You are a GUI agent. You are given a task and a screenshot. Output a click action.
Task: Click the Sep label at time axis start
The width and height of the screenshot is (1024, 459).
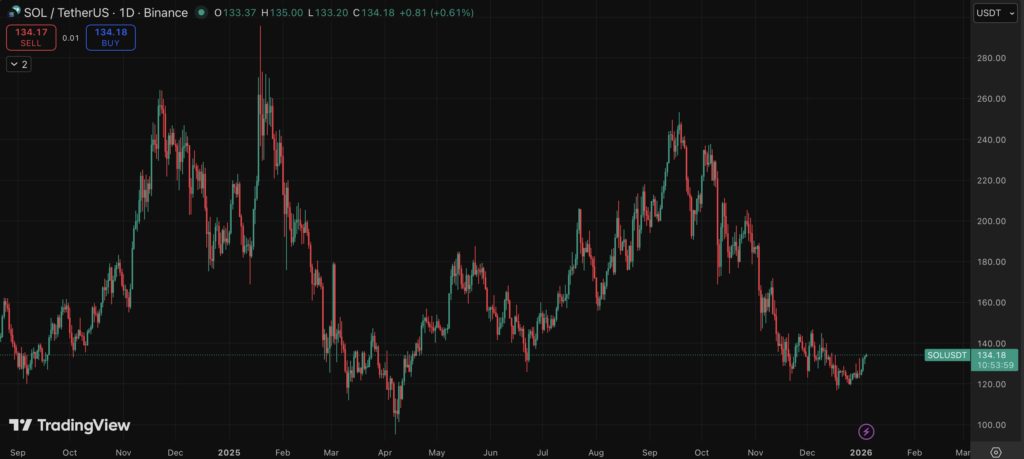click(x=18, y=452)
